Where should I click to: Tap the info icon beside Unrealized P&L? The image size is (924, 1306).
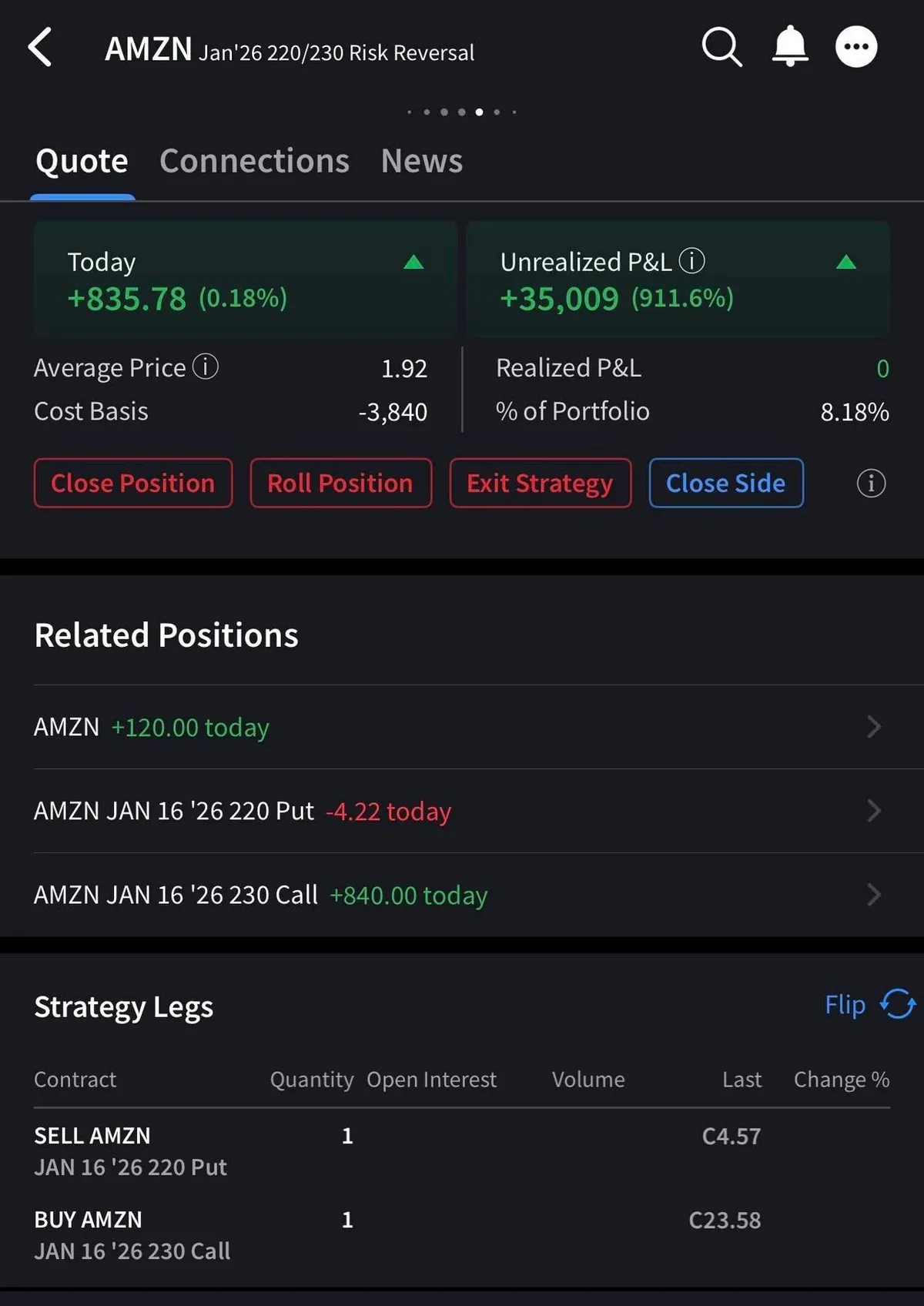click(x=691, y=261)
